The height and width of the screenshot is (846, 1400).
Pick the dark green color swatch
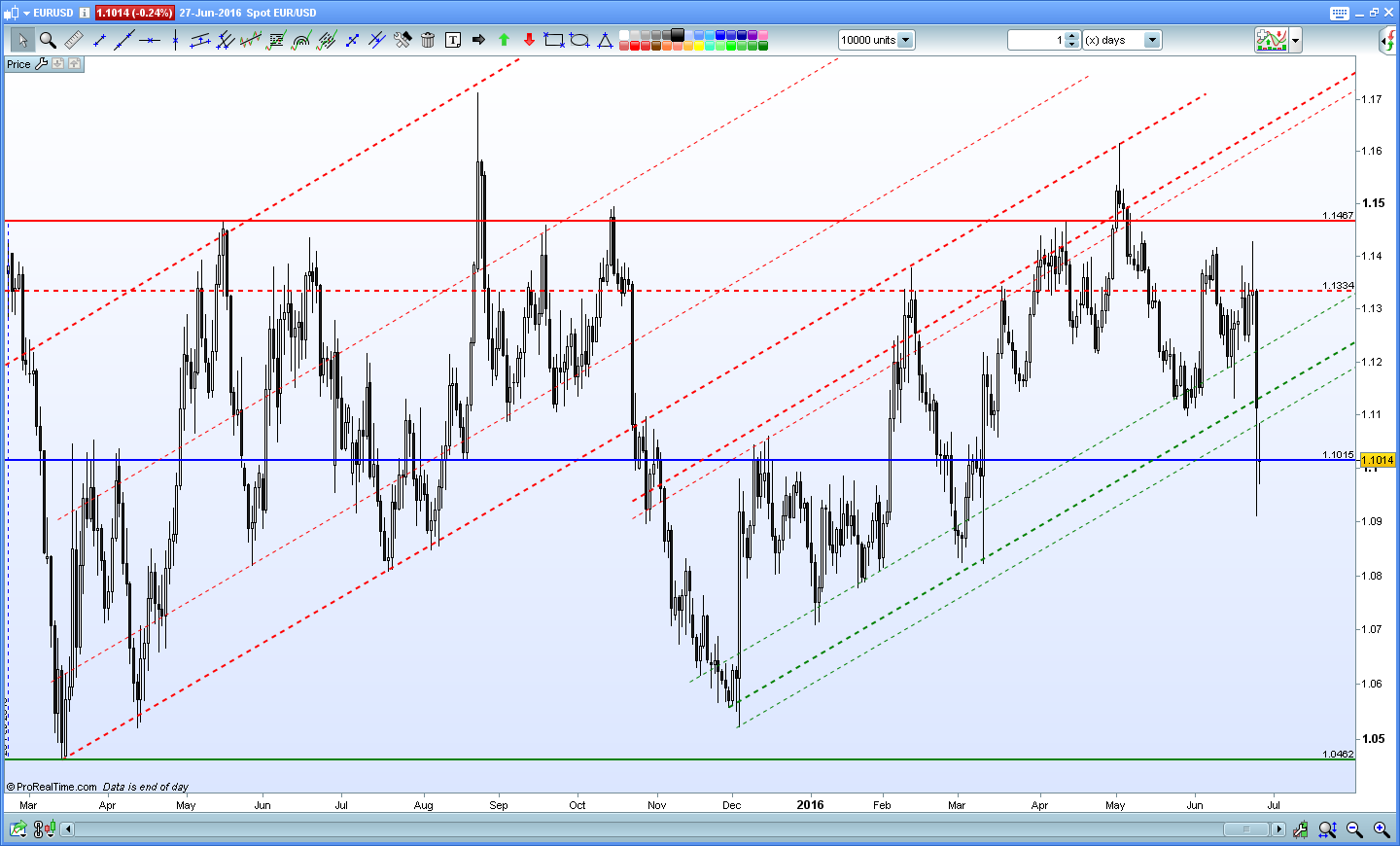[763, 45]
